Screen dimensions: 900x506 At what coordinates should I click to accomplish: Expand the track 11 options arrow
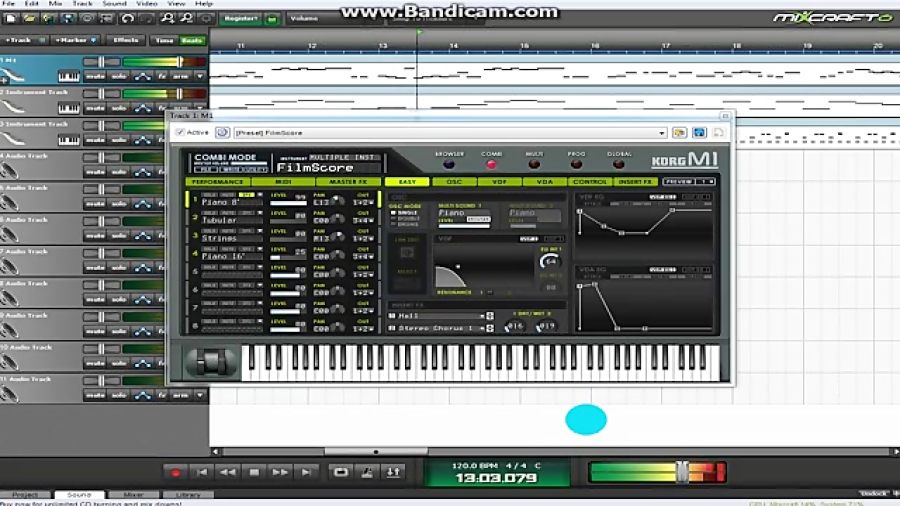(200, 395)
